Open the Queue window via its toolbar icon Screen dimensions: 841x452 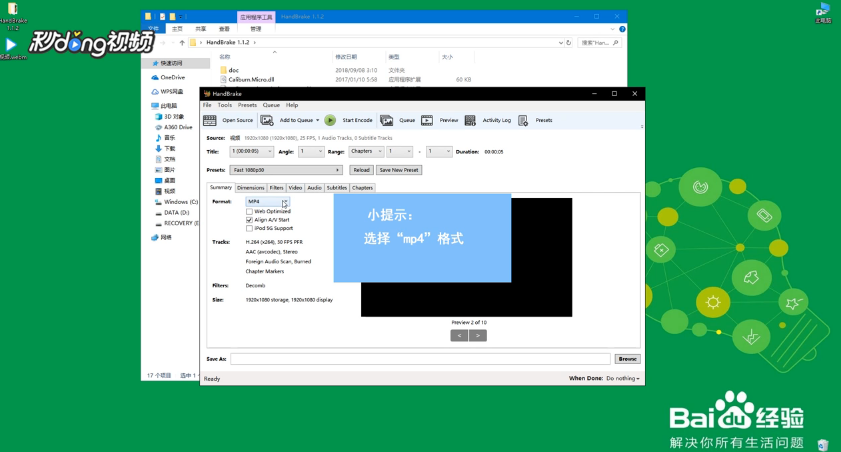tap(387, 121)
